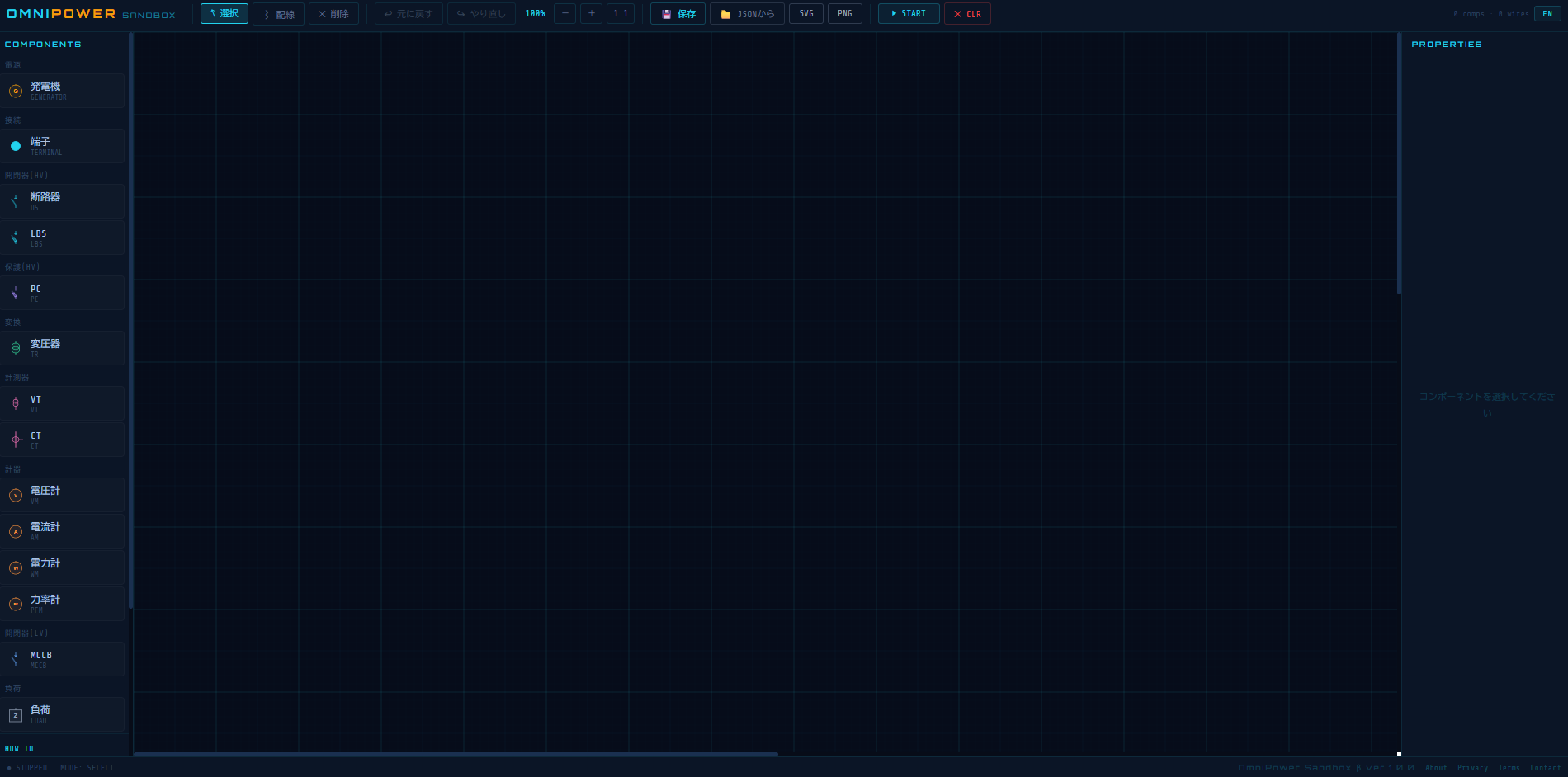Add a load (負荷) component
The image size is (1568, 777).
click(x=63, y=714)
